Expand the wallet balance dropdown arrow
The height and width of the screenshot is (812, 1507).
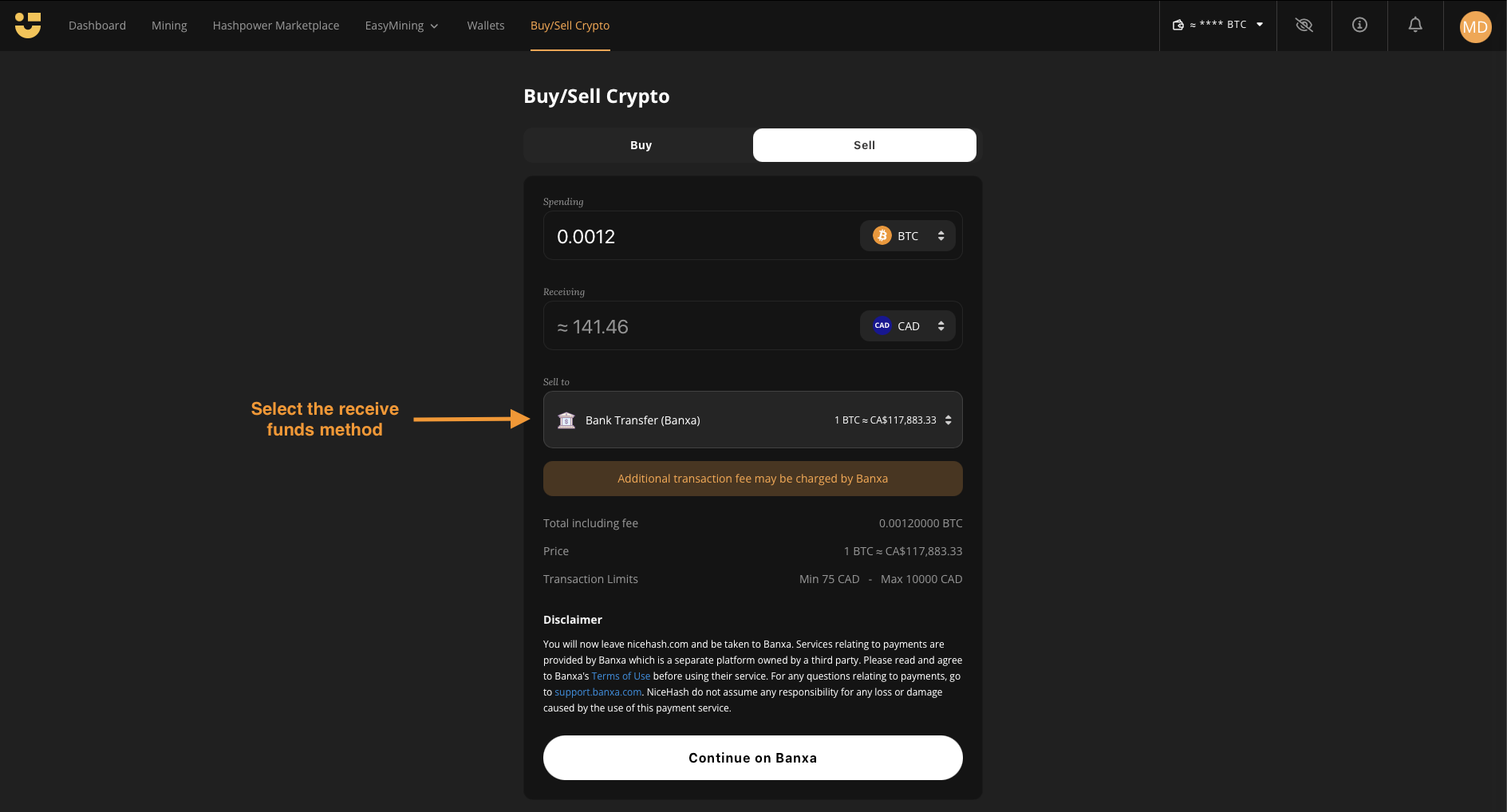point(1260,25)
